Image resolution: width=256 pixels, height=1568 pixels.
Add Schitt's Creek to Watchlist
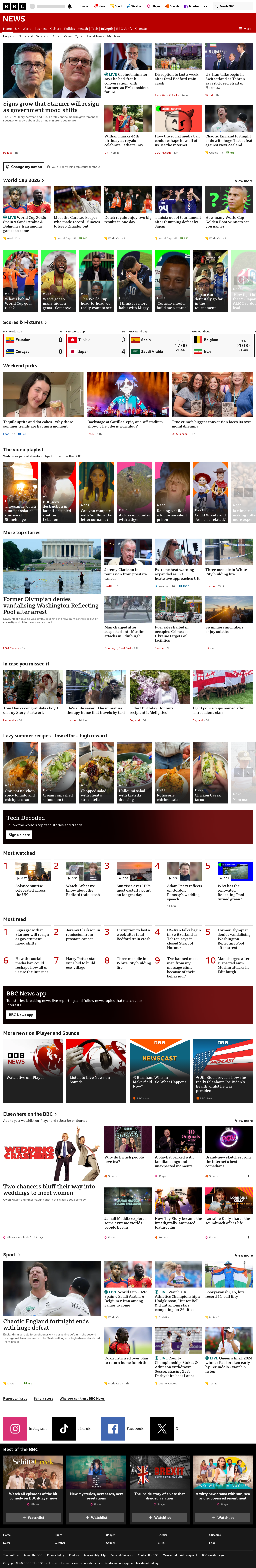[33, 1517]
